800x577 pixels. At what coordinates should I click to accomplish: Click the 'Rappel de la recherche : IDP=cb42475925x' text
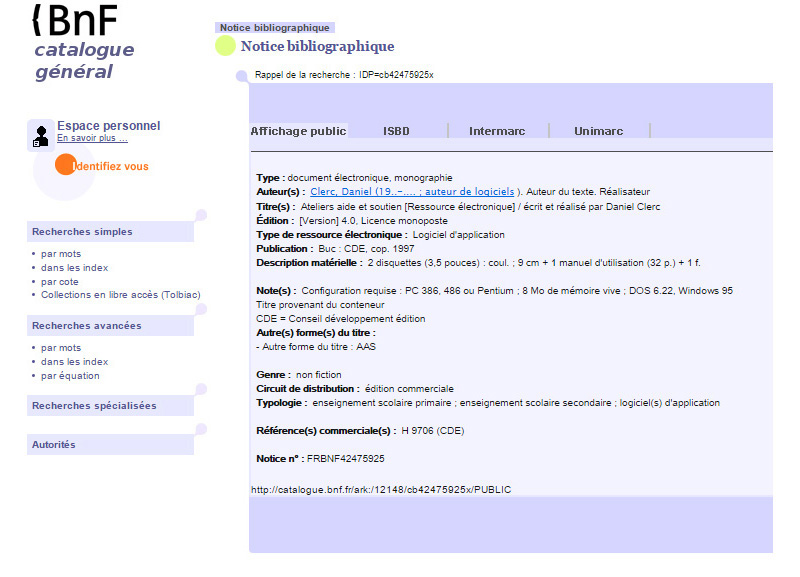click(x=344, y=75)
